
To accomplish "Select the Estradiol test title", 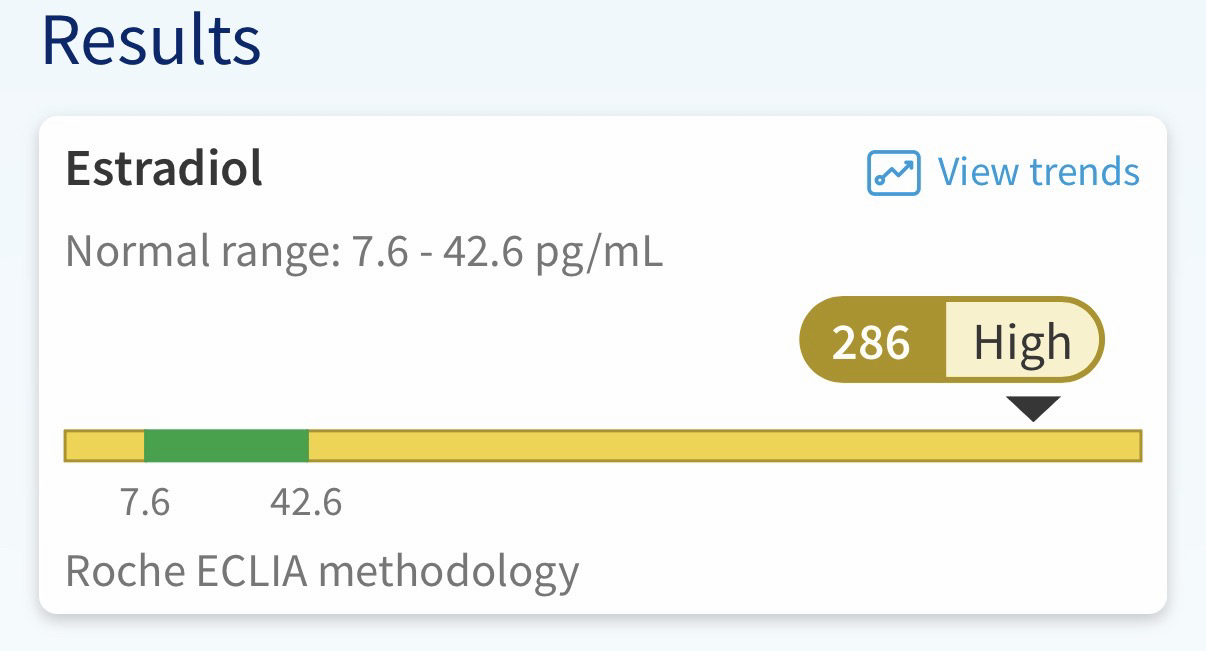I will 164,169.
